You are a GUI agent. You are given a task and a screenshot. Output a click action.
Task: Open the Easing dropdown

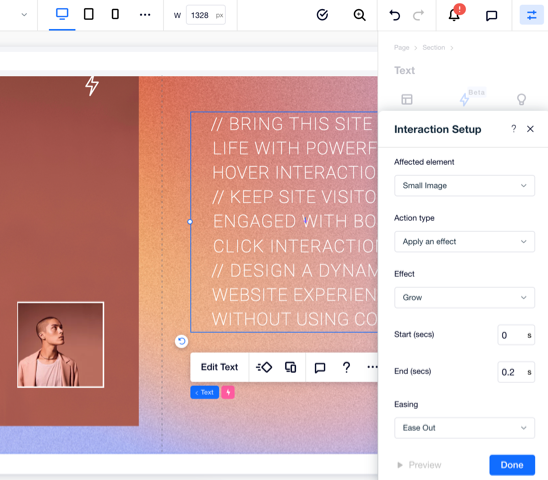464,428
